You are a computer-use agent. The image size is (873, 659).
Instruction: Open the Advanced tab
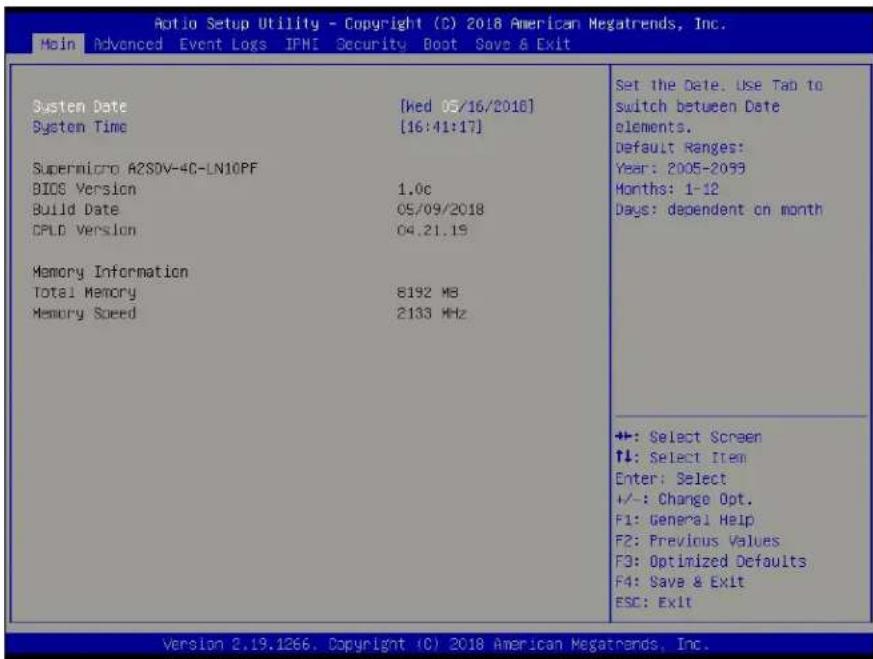[x=128, y=44]
